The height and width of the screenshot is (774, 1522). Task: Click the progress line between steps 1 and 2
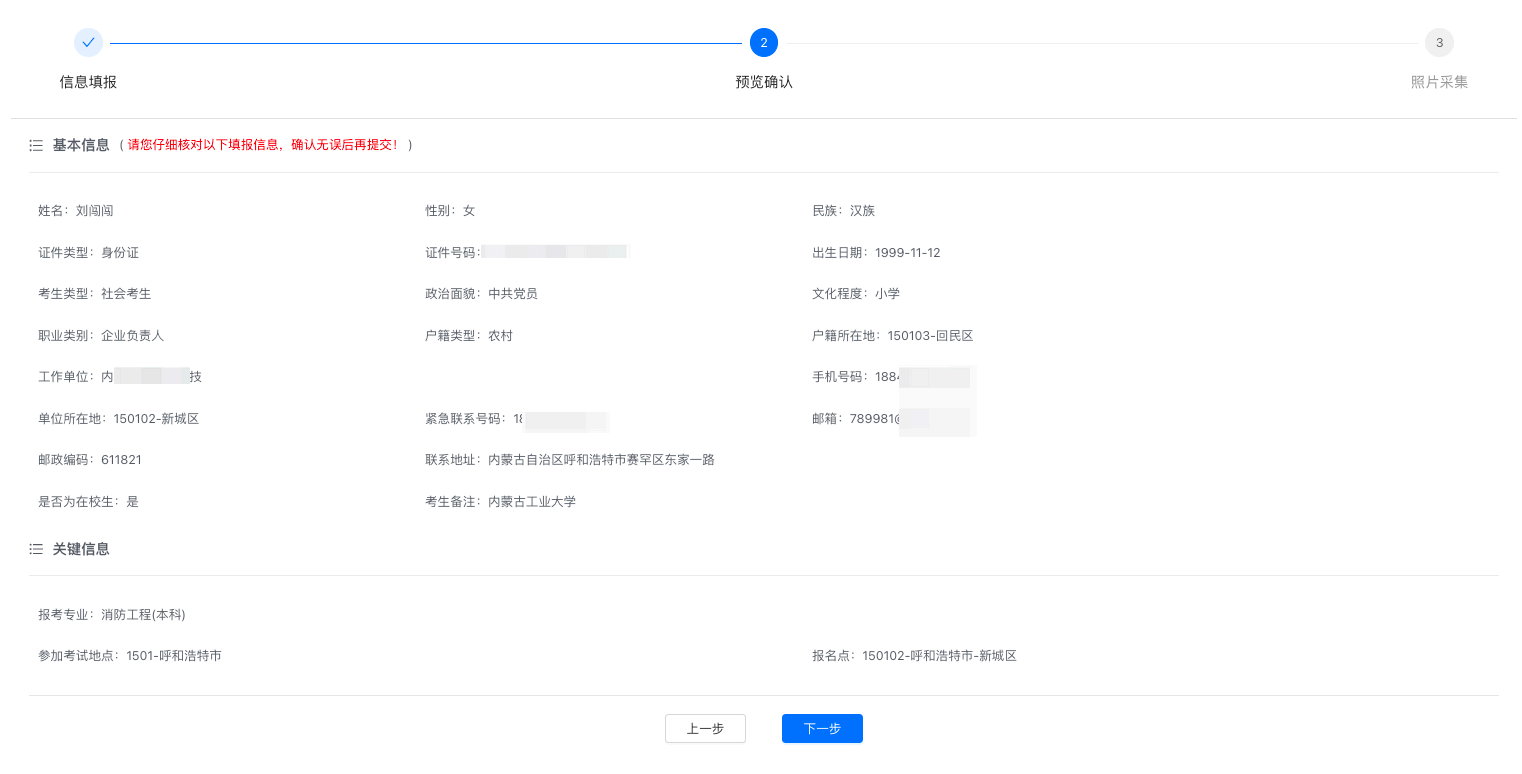(425, 43)
